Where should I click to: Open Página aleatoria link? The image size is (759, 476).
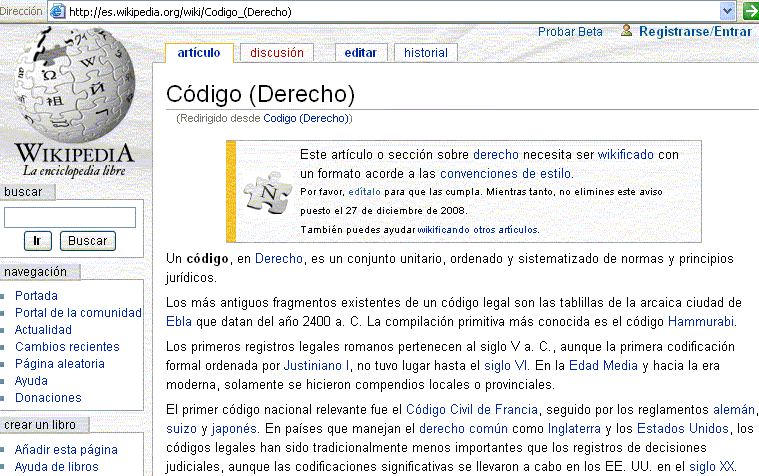click(x=60, y=364)
